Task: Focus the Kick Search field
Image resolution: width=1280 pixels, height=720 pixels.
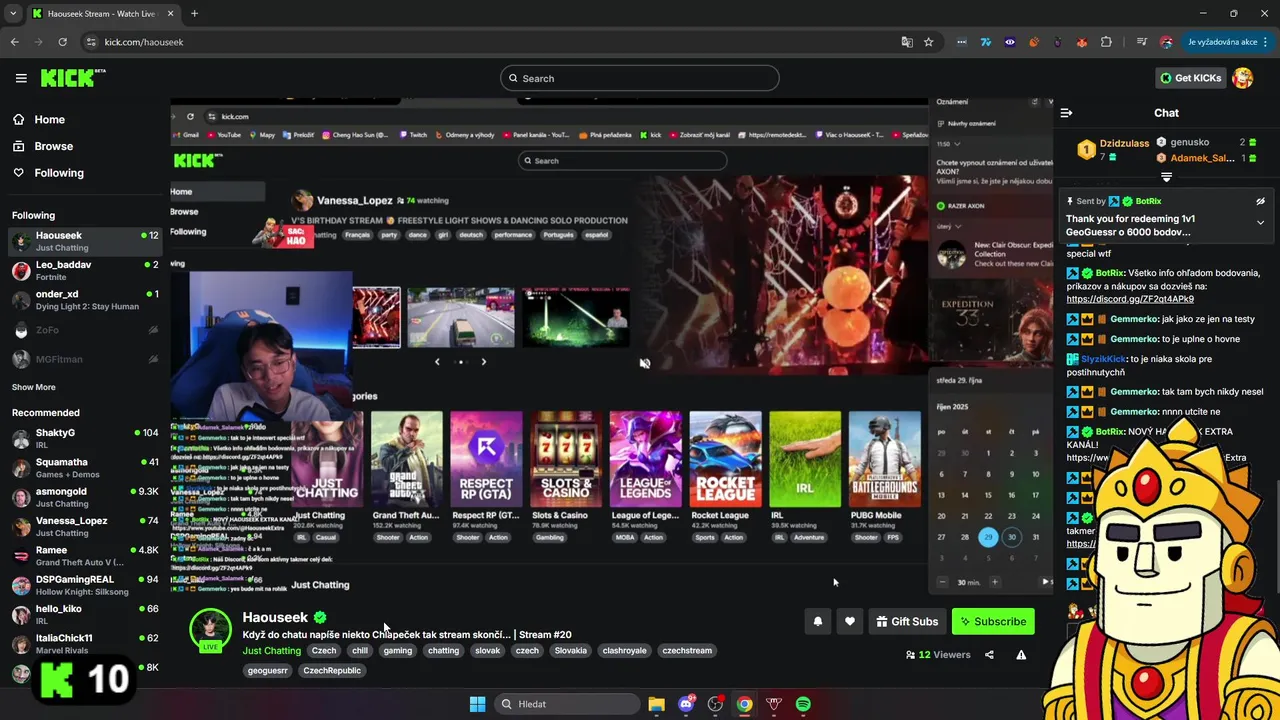Action: pos(639,78)
